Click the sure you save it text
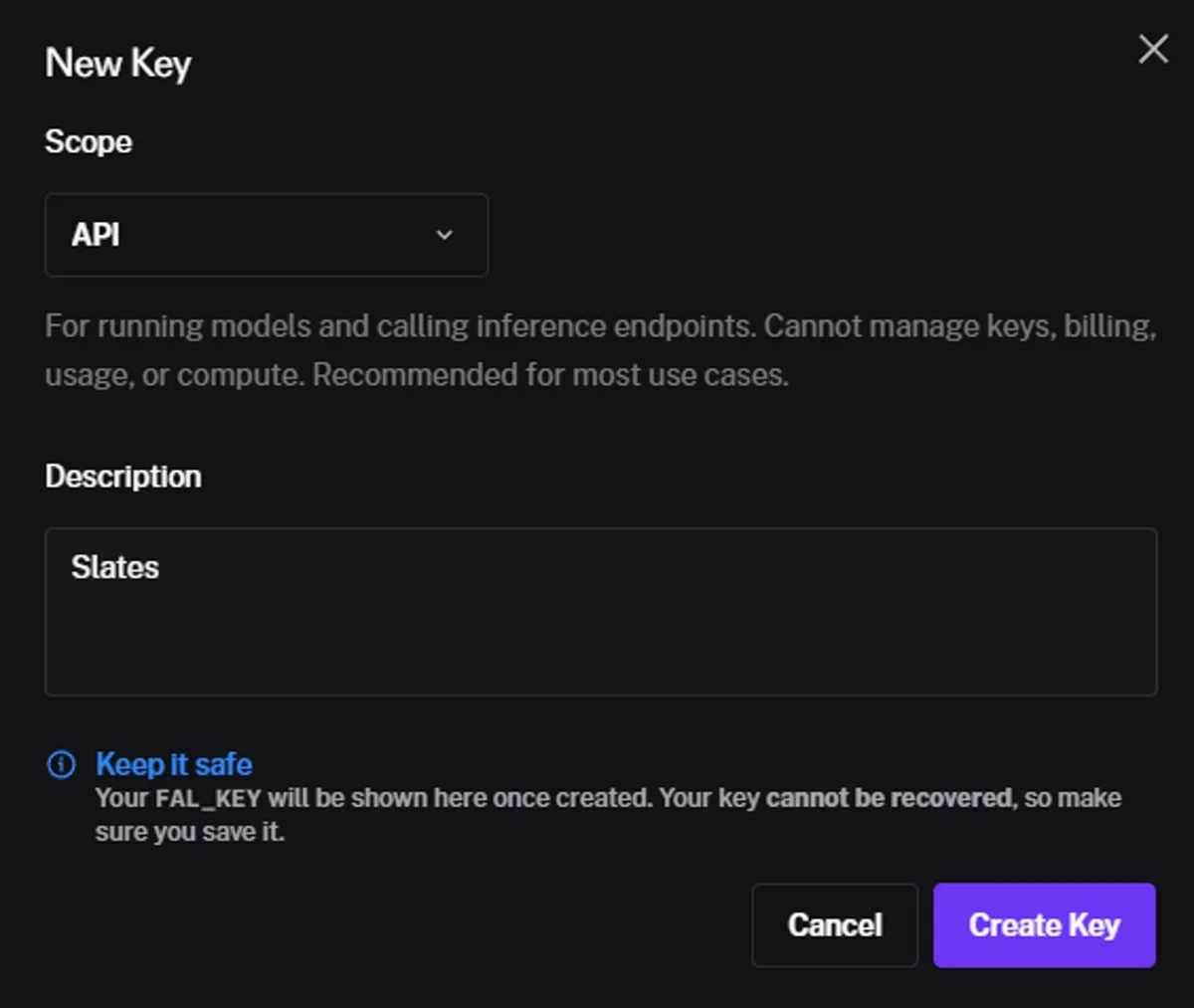 [x=189, y=832]
